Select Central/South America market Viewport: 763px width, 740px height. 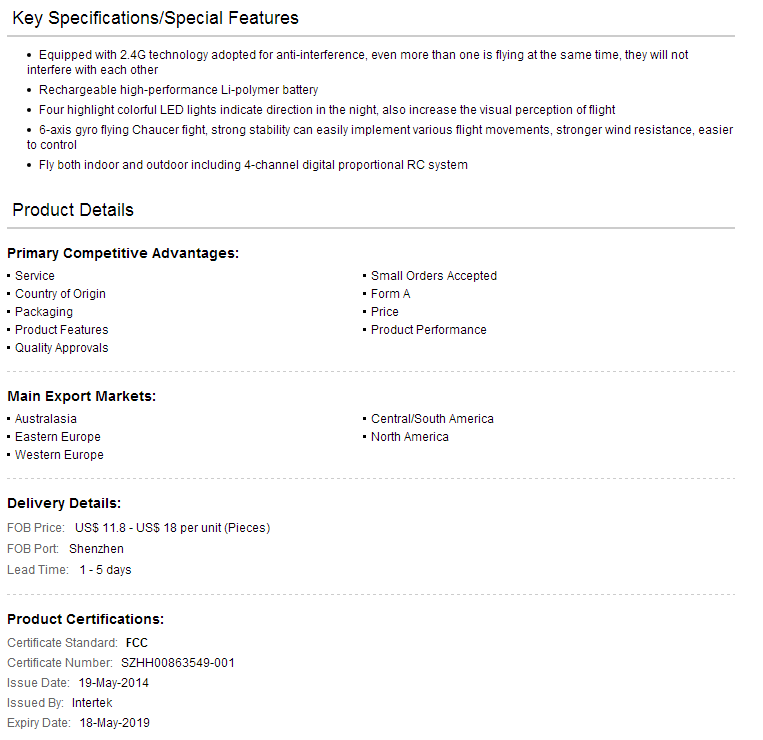pyautogui.click(x=432, y=418)
